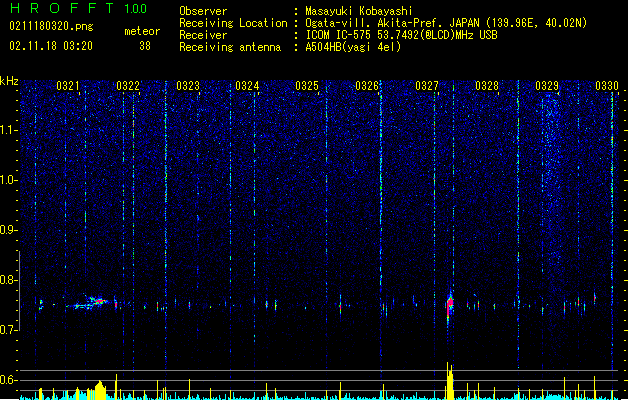Click the 0324 time marker
This screenshot has height=400, width=629.
click(x=247, y=86)
